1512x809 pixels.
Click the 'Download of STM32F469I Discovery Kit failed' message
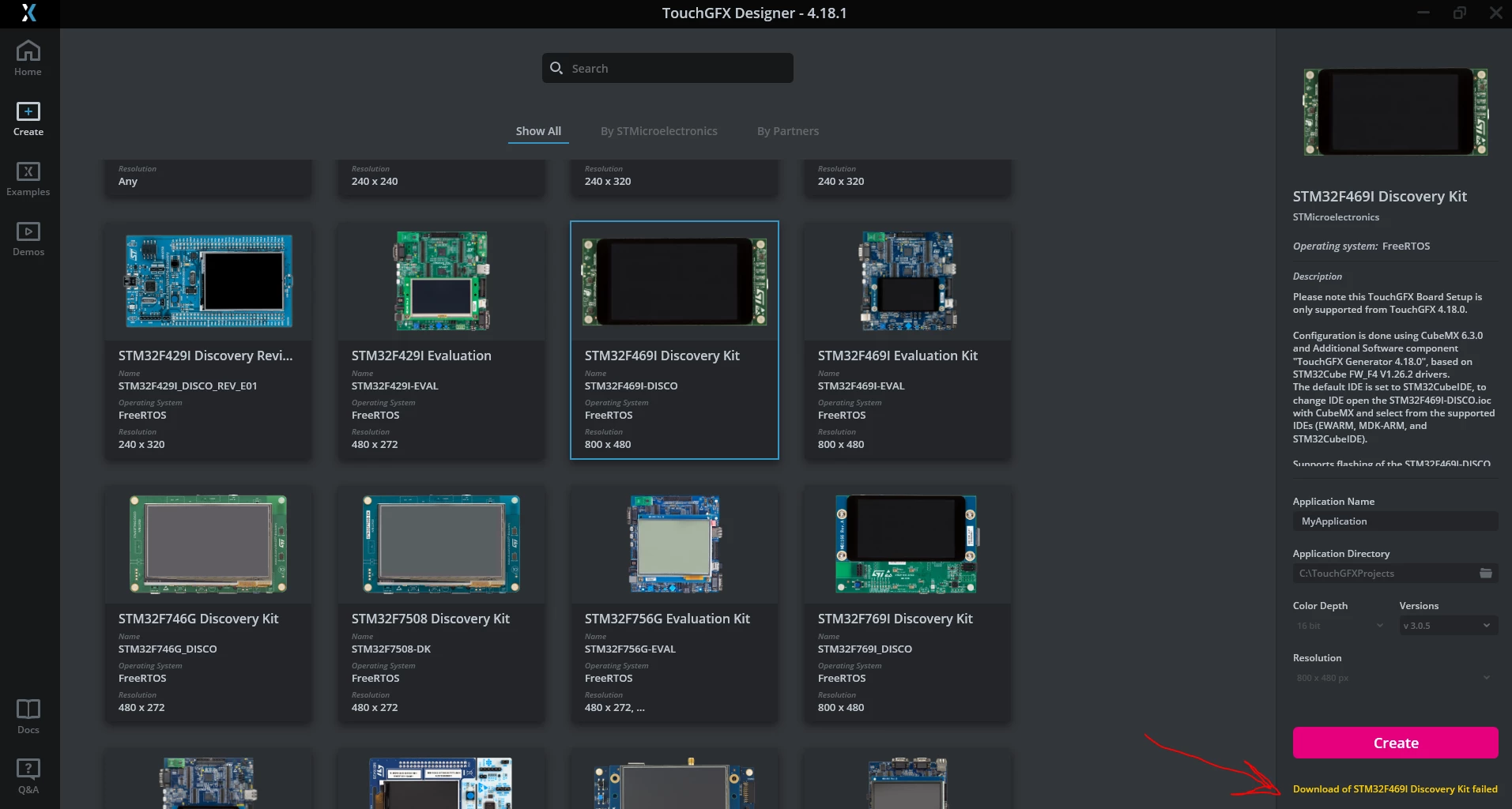[x=1395, y=789]
